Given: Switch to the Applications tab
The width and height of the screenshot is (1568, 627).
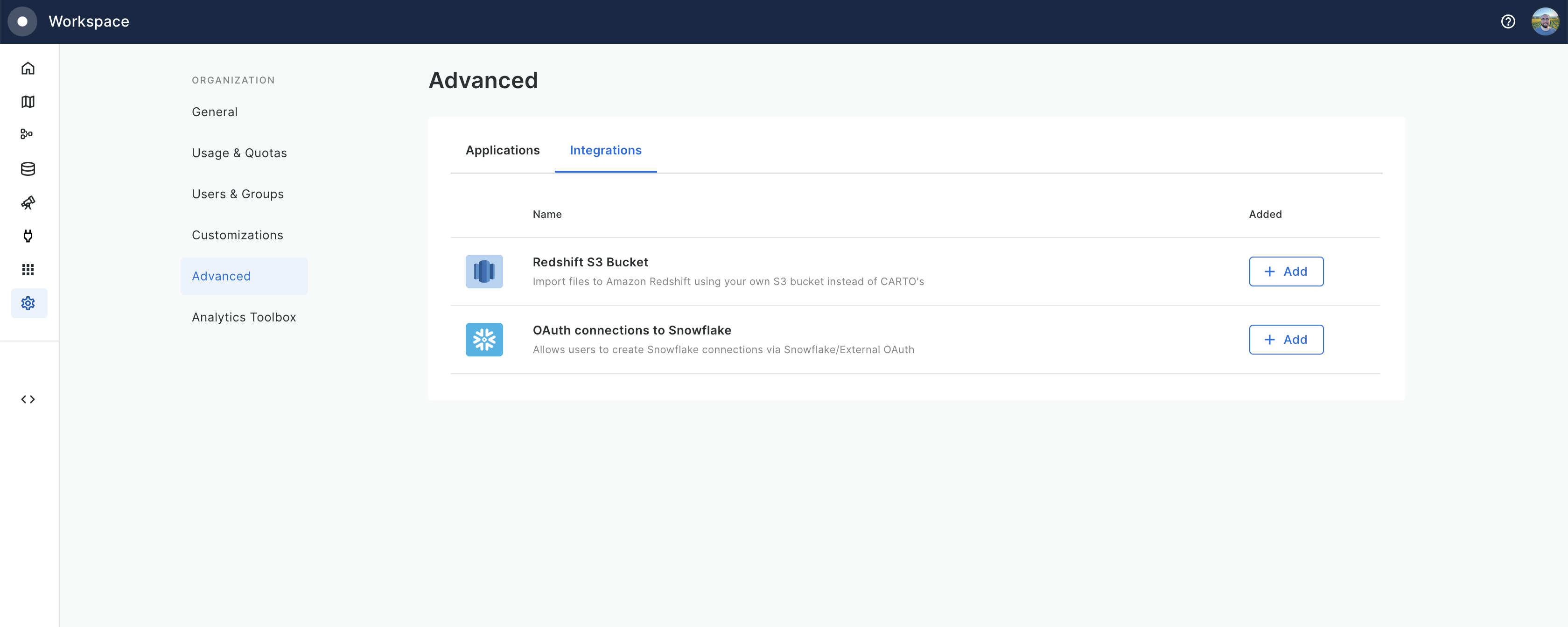Looking at the screenshot, I should click(502, 150).
